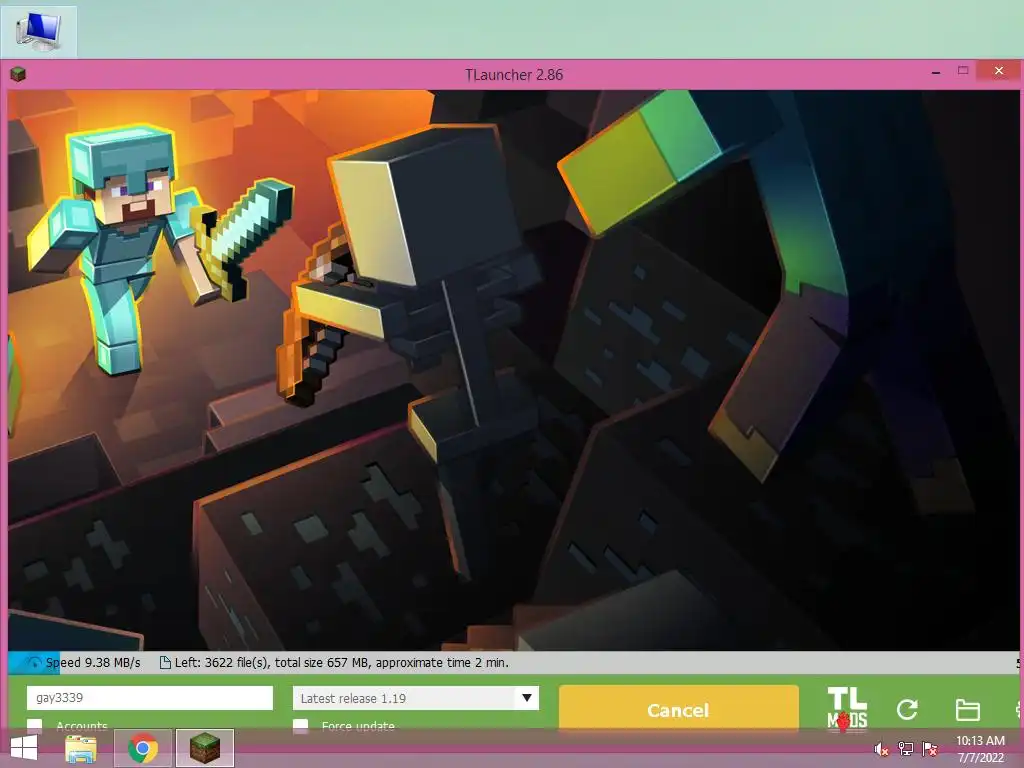Cancel the download with yellow Cancel button

[x=679, y=709]
